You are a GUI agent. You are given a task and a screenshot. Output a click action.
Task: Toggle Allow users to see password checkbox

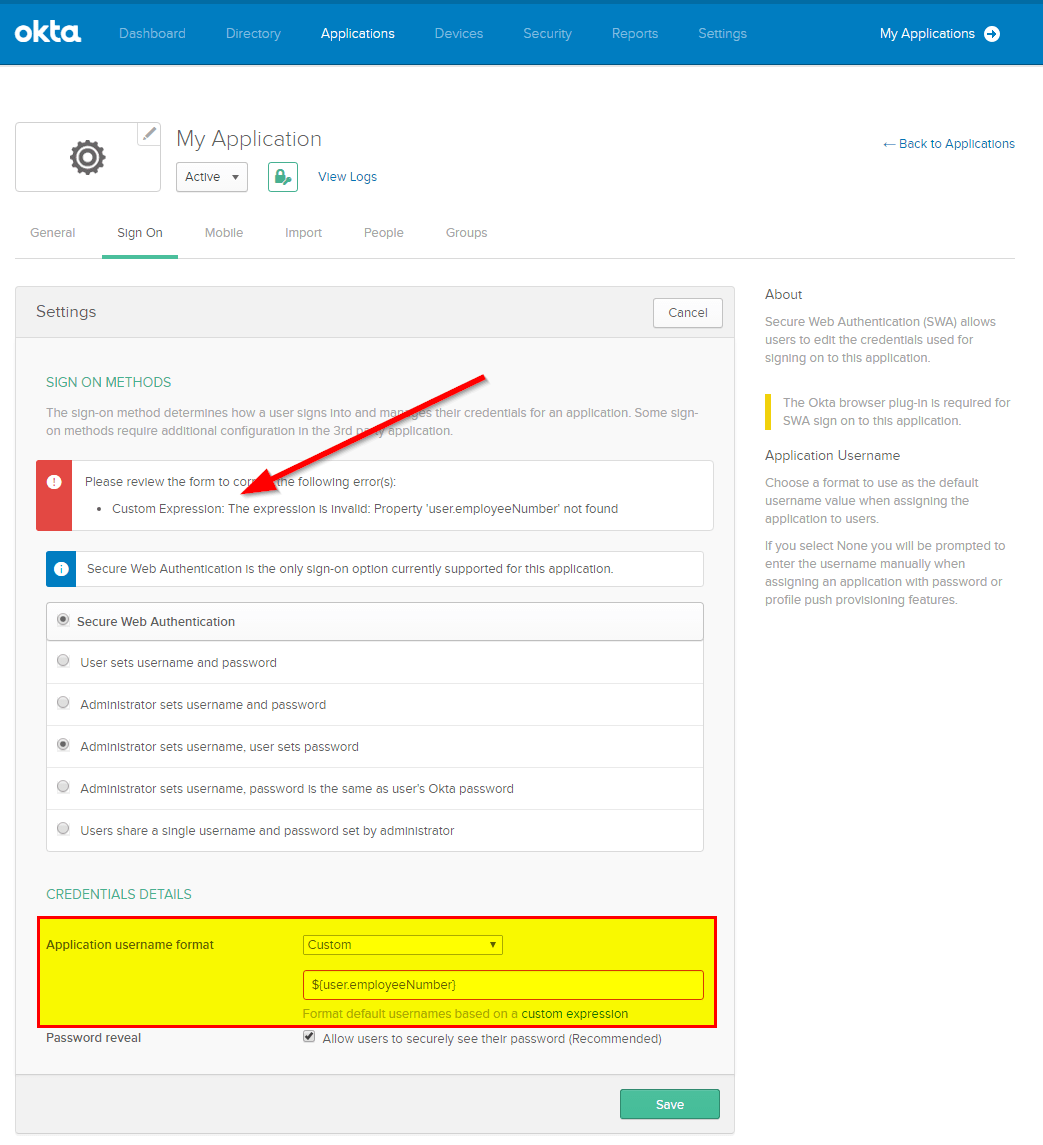pyautogui.click(x=309, y=1037)
